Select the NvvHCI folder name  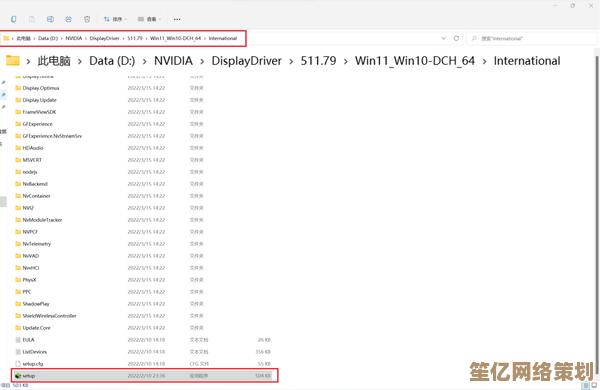[x=31, y=268]
